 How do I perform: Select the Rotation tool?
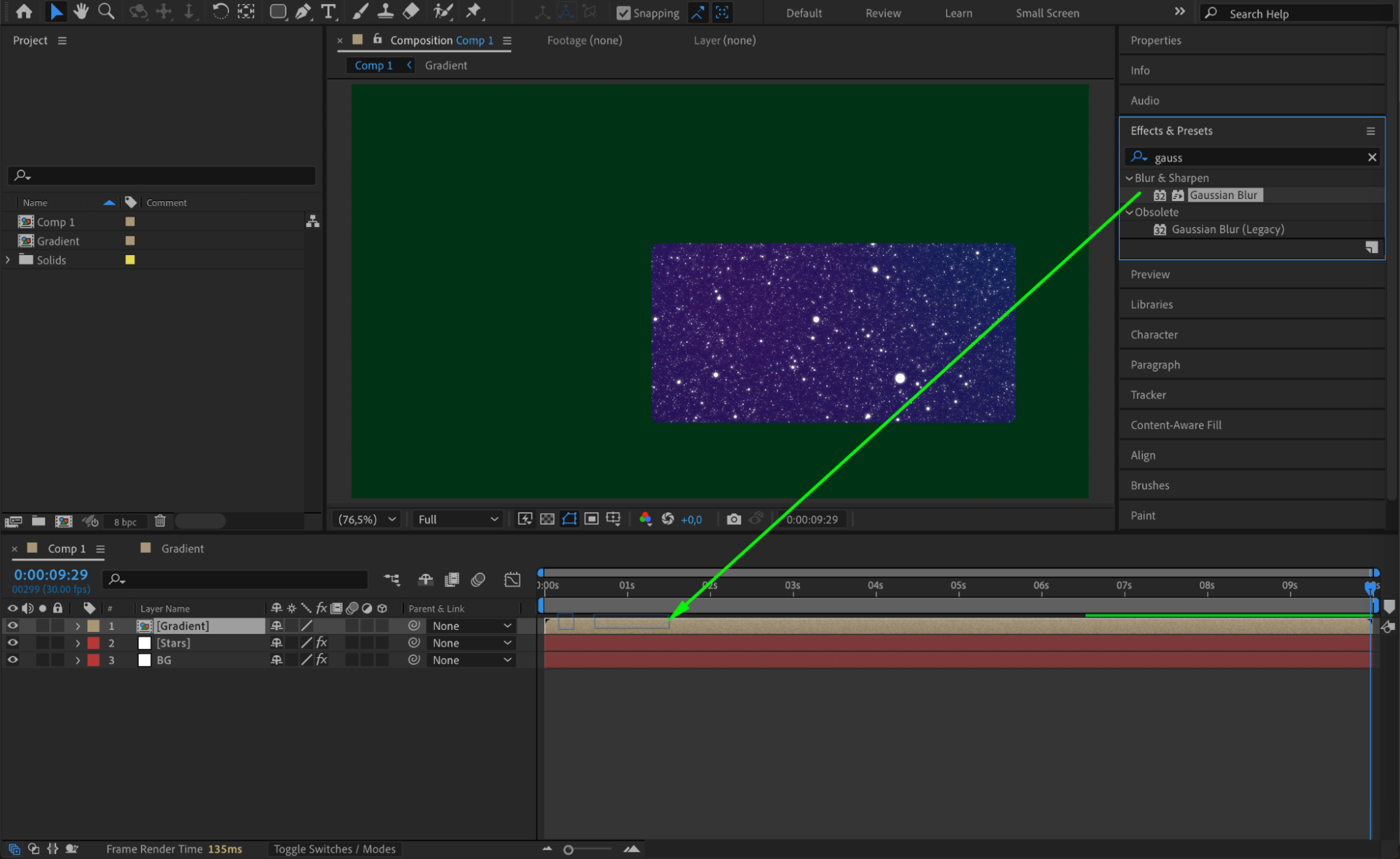click(x=220, y=11)
